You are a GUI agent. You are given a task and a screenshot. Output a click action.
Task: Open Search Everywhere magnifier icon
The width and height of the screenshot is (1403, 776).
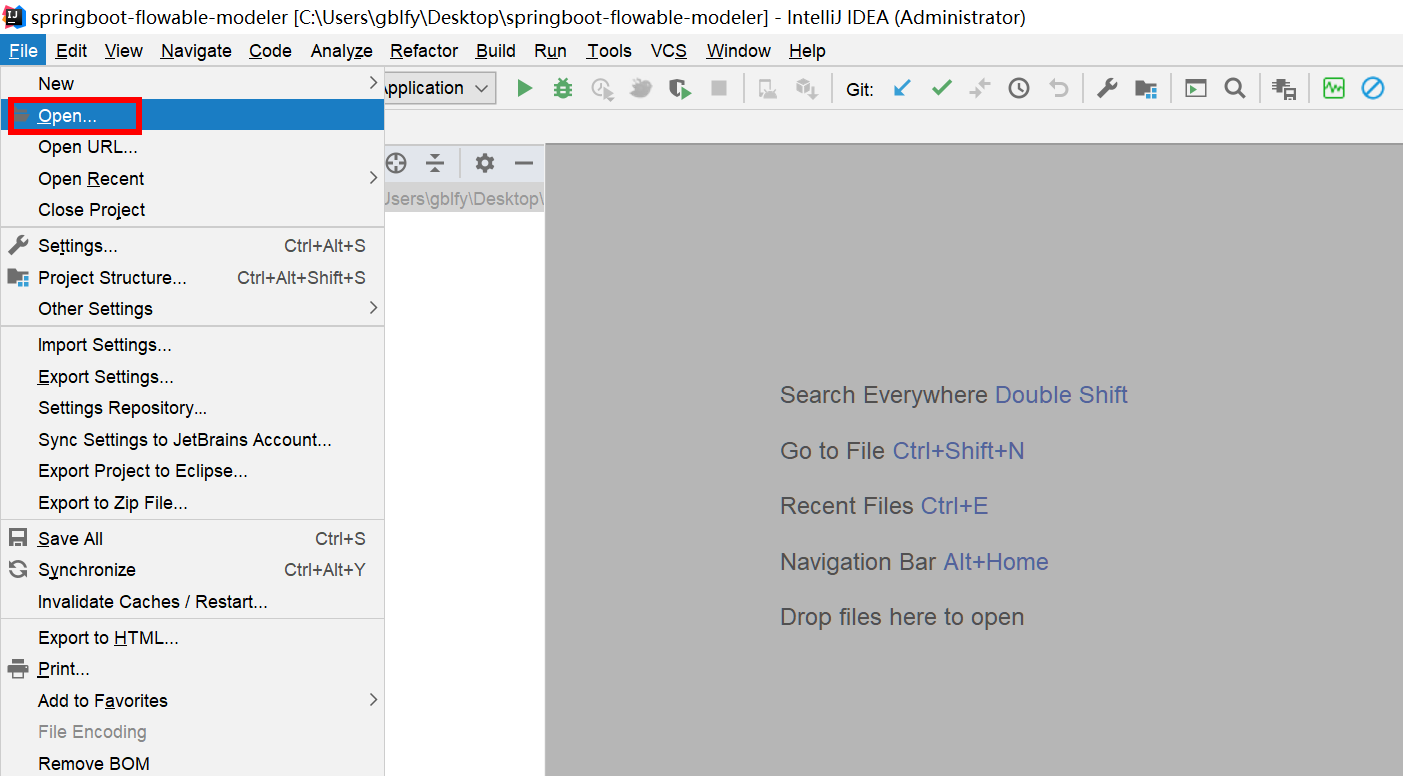coord(1235,88)
